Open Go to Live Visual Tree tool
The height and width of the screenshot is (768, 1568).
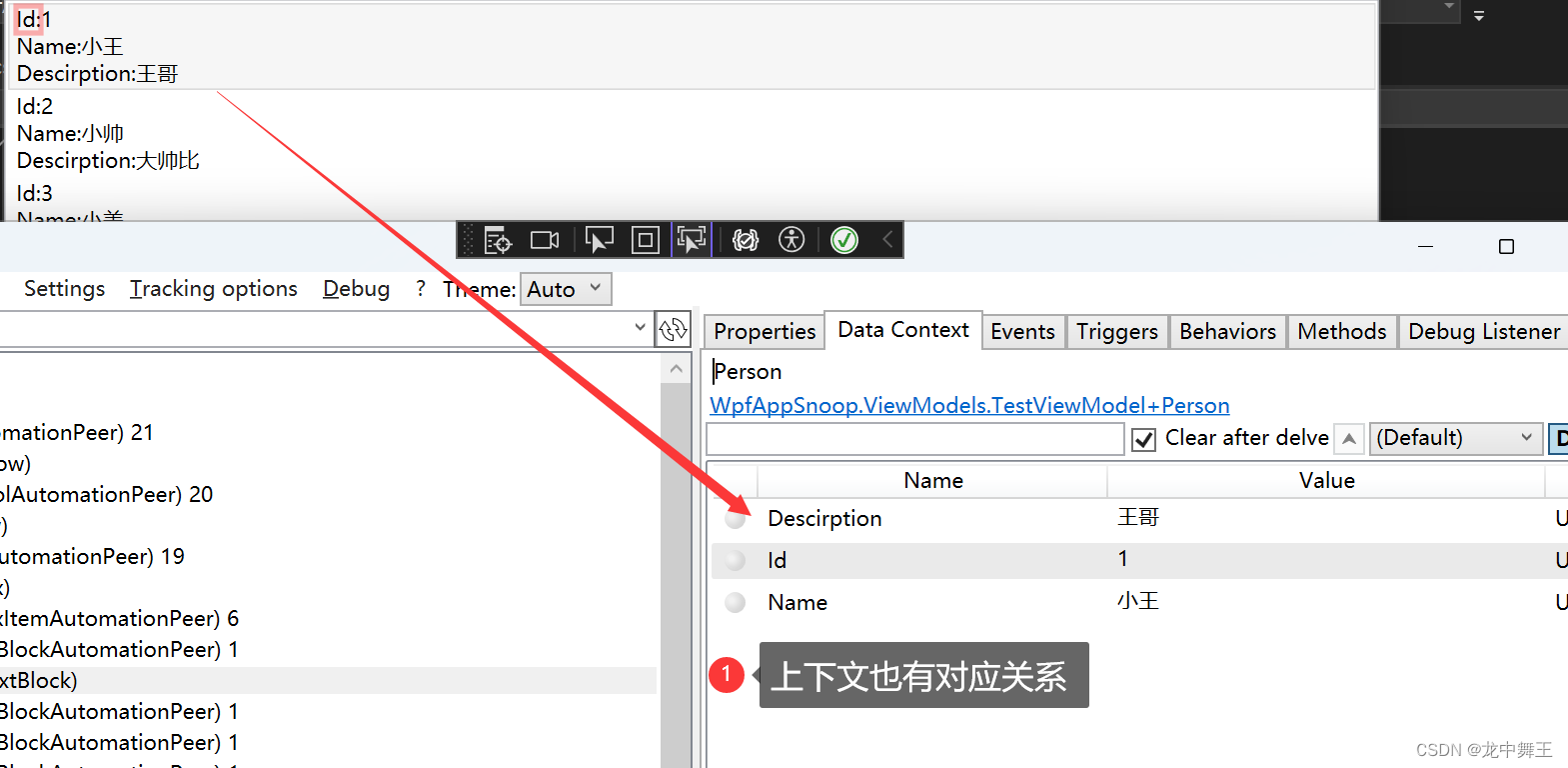click(498, 240)
